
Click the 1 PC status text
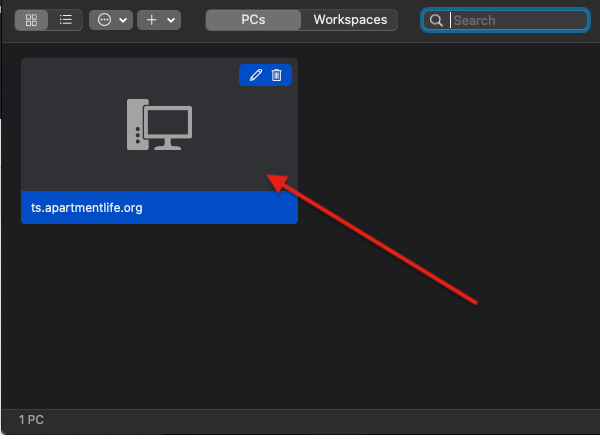tap(31, 420)
